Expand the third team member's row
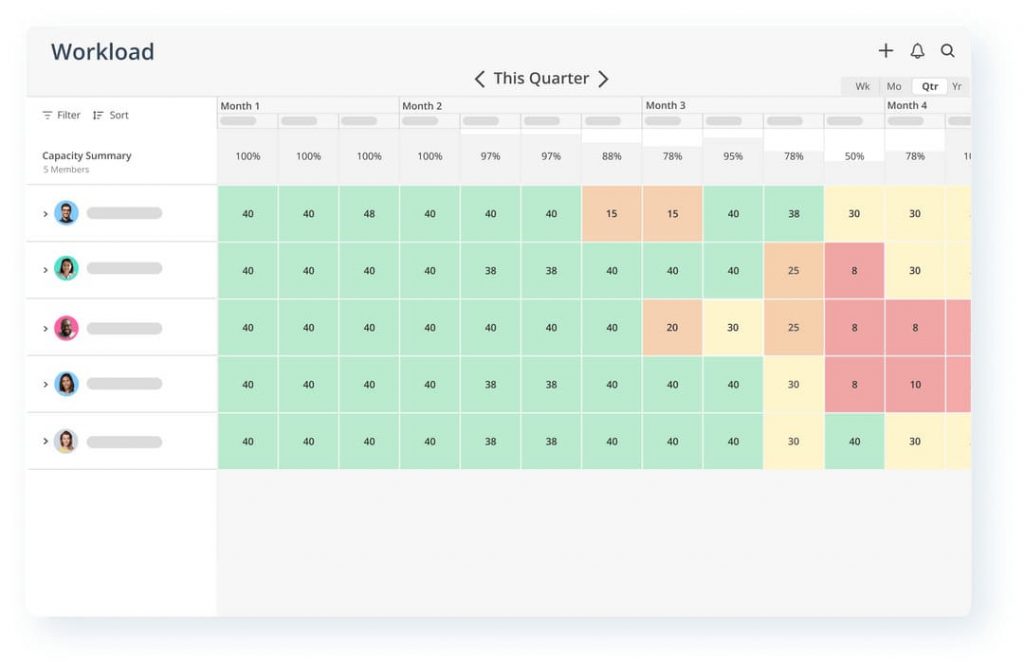This screenshot has height=669, width=1024. tap(44, 326)
